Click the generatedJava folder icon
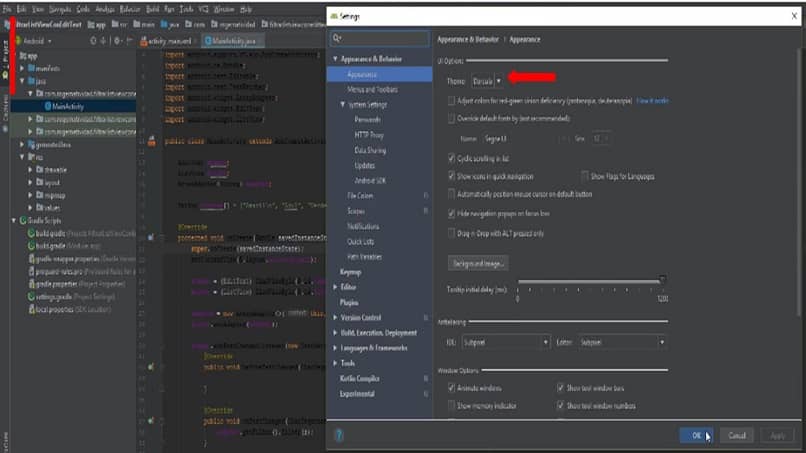Image resolution: width=806 pixels, height=453 pixels. pos(31,144)
